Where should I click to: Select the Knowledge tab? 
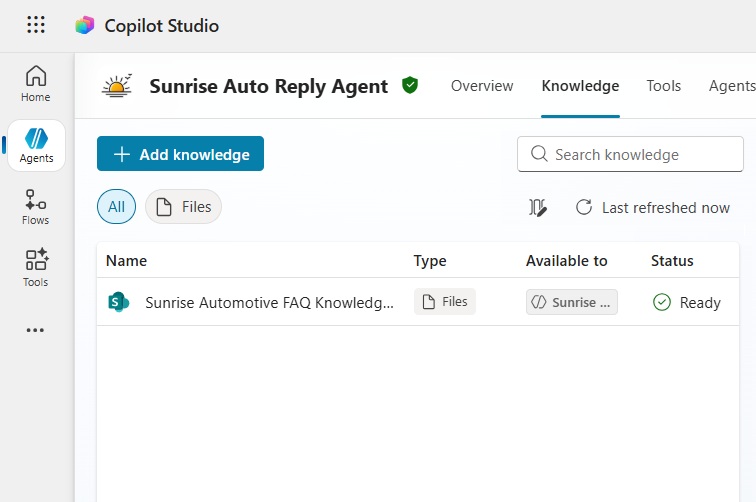point(580,86)
